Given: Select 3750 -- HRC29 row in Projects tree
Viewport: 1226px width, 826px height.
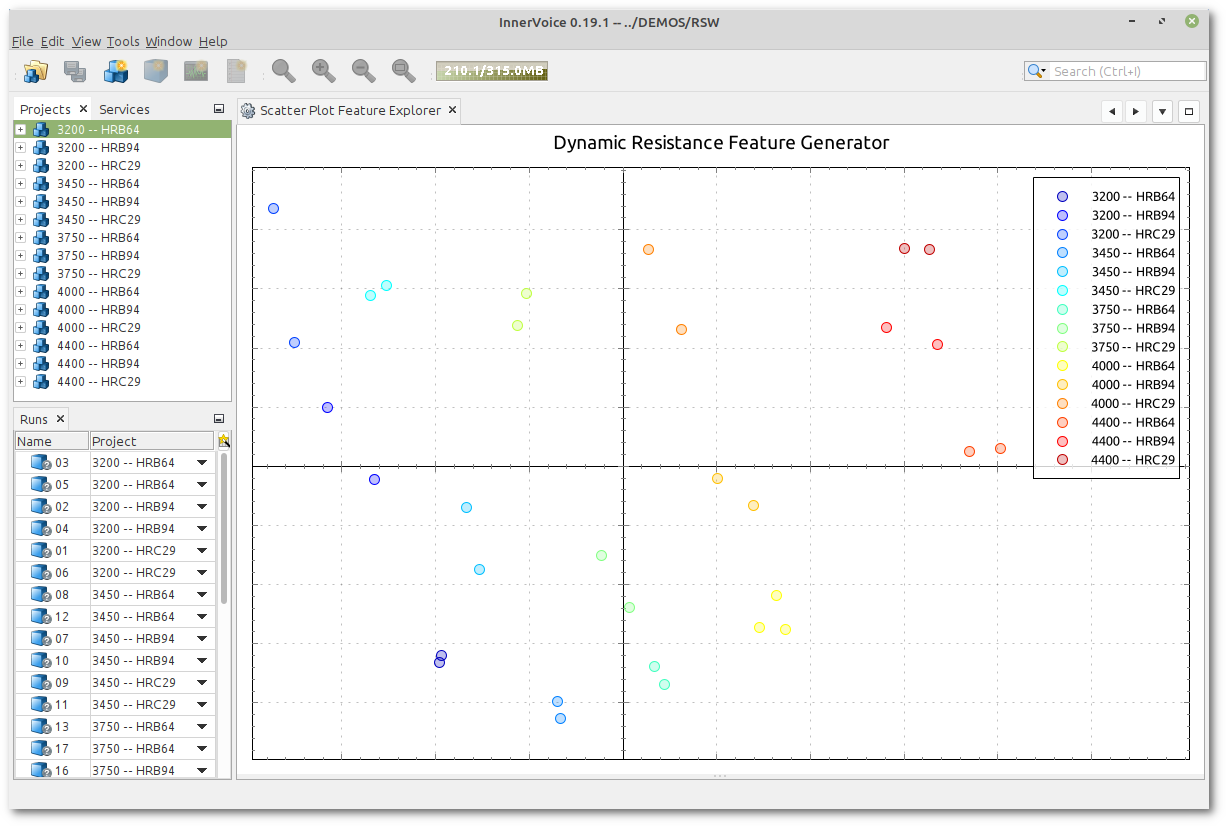Looking at the screenshot, I should 123,274.
